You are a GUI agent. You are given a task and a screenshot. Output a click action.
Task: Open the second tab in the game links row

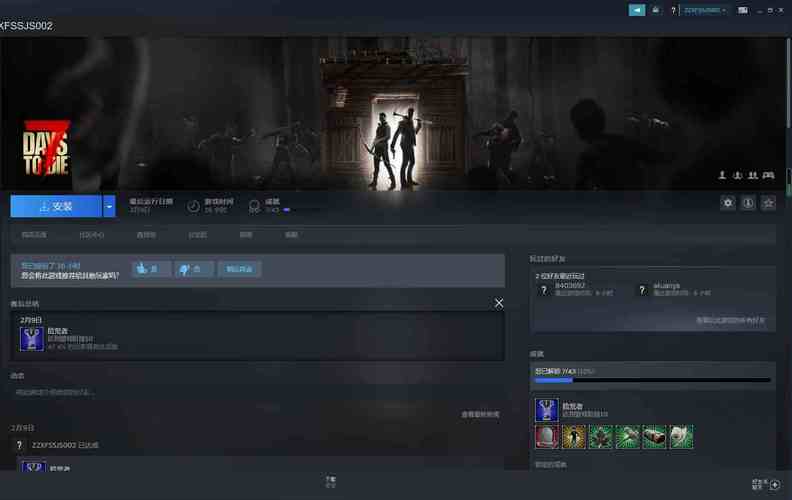tap(91, 235)
